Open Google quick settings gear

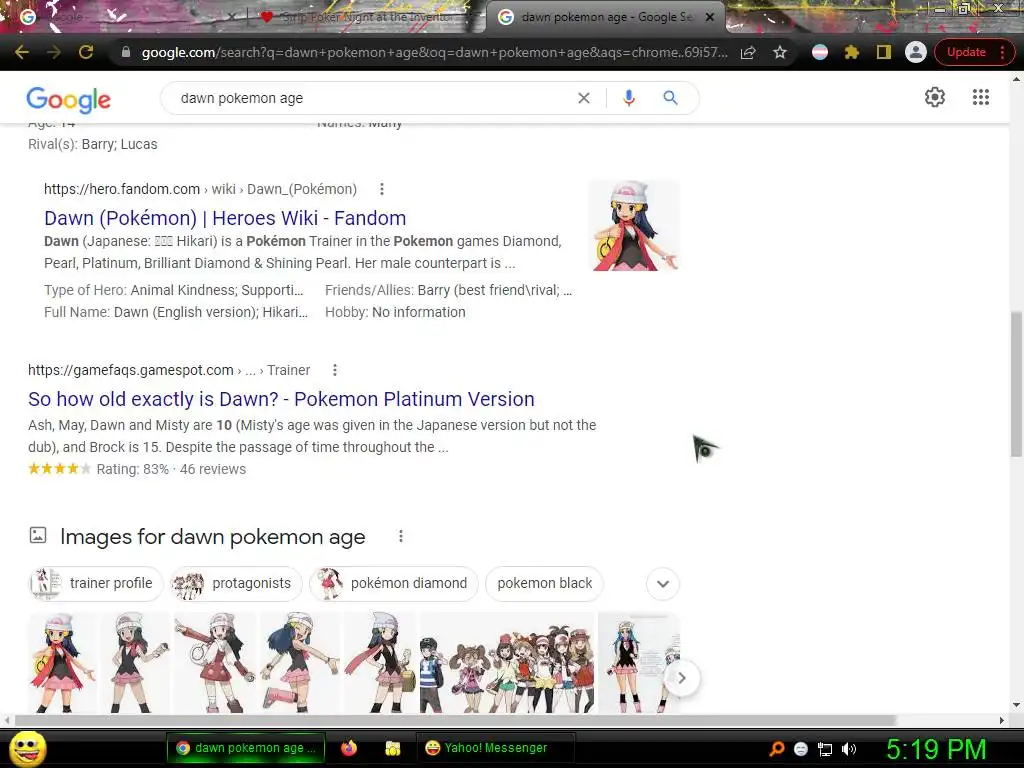[x=935, y=97]
